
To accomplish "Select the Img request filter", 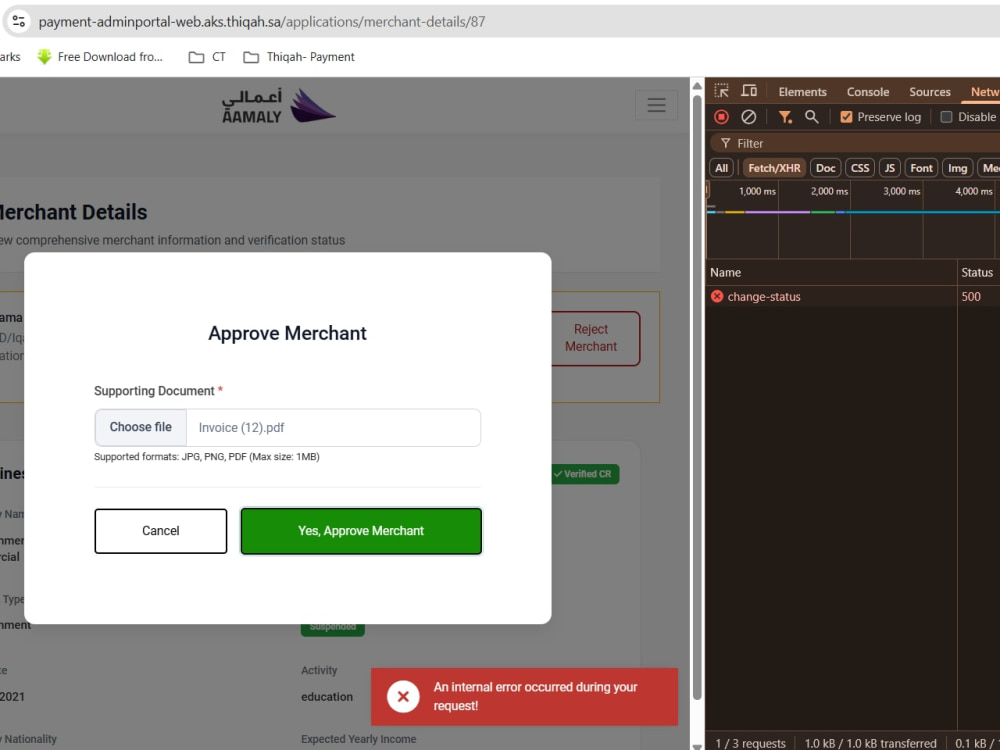I will (x=957, y=168).
